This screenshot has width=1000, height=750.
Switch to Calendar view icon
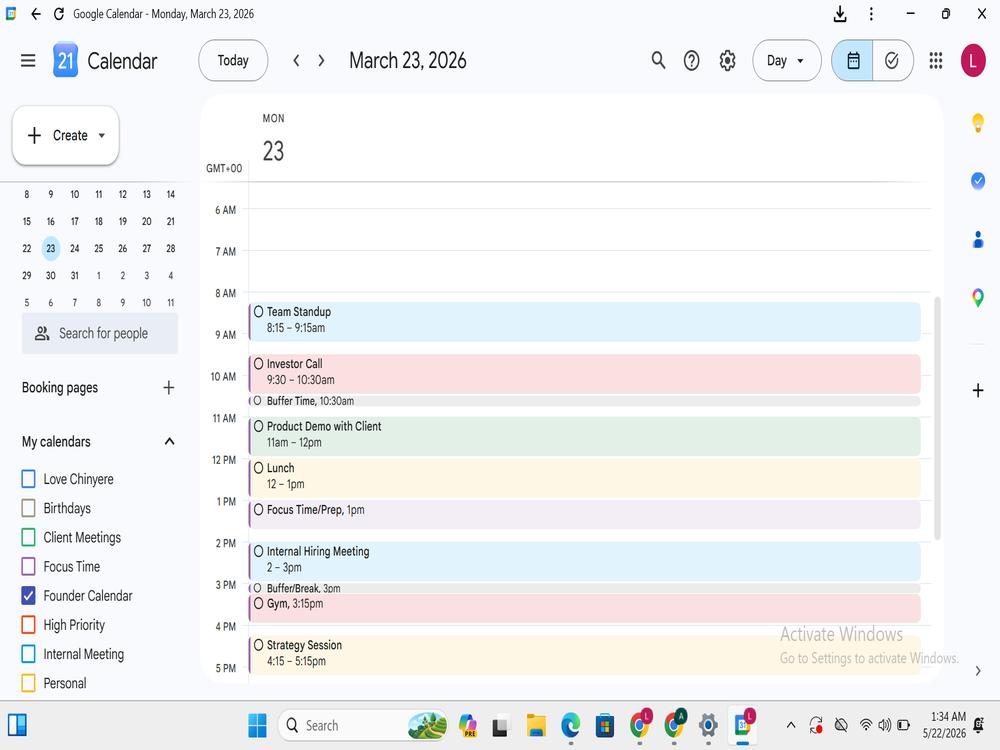coord(853,61)
